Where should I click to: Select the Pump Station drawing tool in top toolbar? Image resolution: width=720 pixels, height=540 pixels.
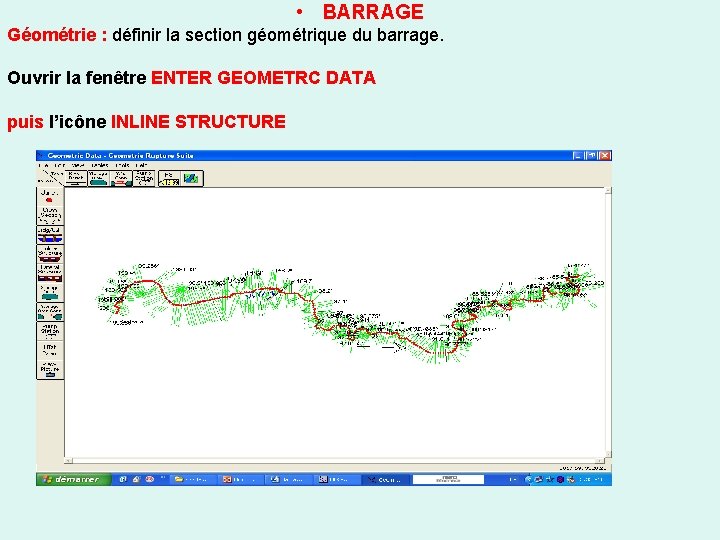click(x=144, y=178)
